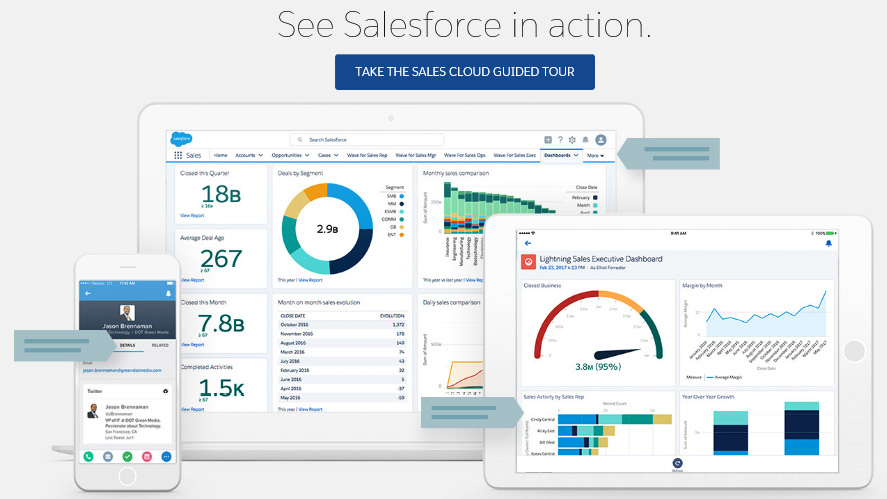
Task: Tap the notification bell on the phone
Action: tap(168, 294)
